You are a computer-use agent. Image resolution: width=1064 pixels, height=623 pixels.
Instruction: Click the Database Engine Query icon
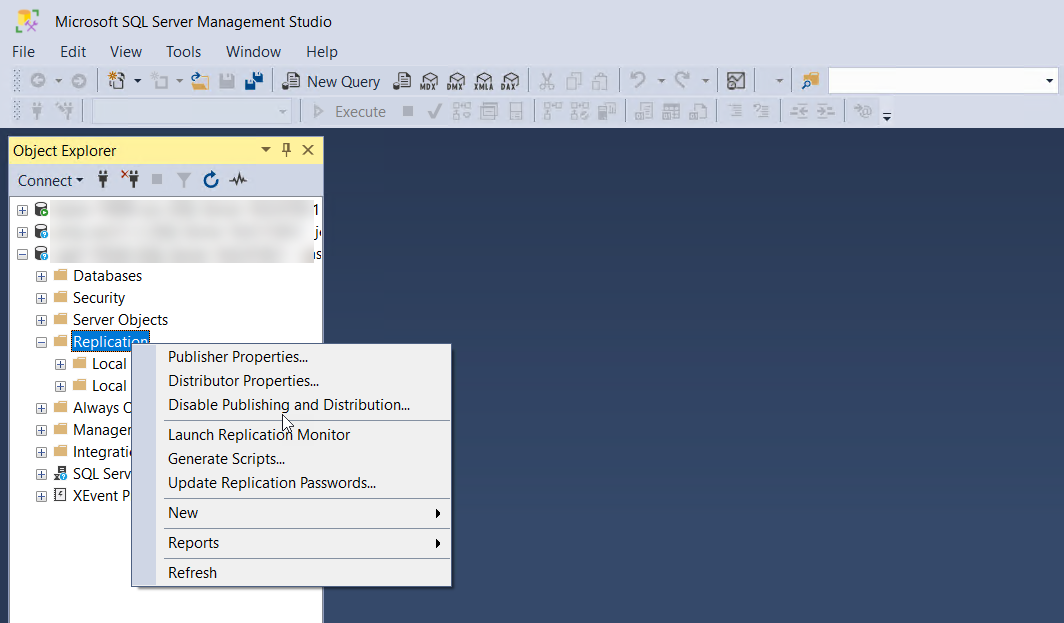(x=402, y=81)
